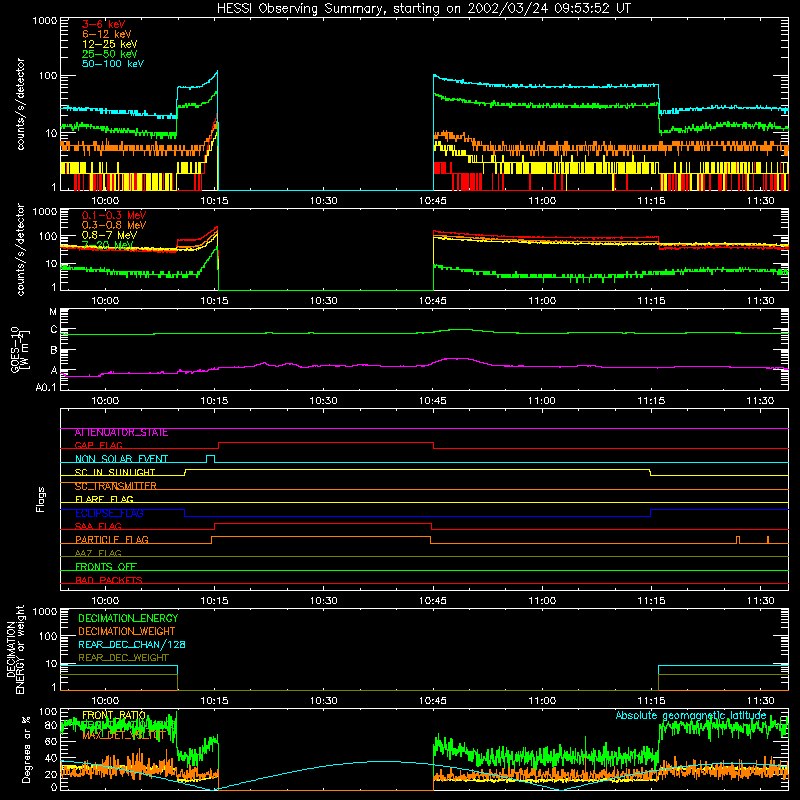Image resolution: width=800 pixels, height=800 pixels.
Task: Click the "NON_SOLAR_EVENT" flag label
Action: coord(121,459)
